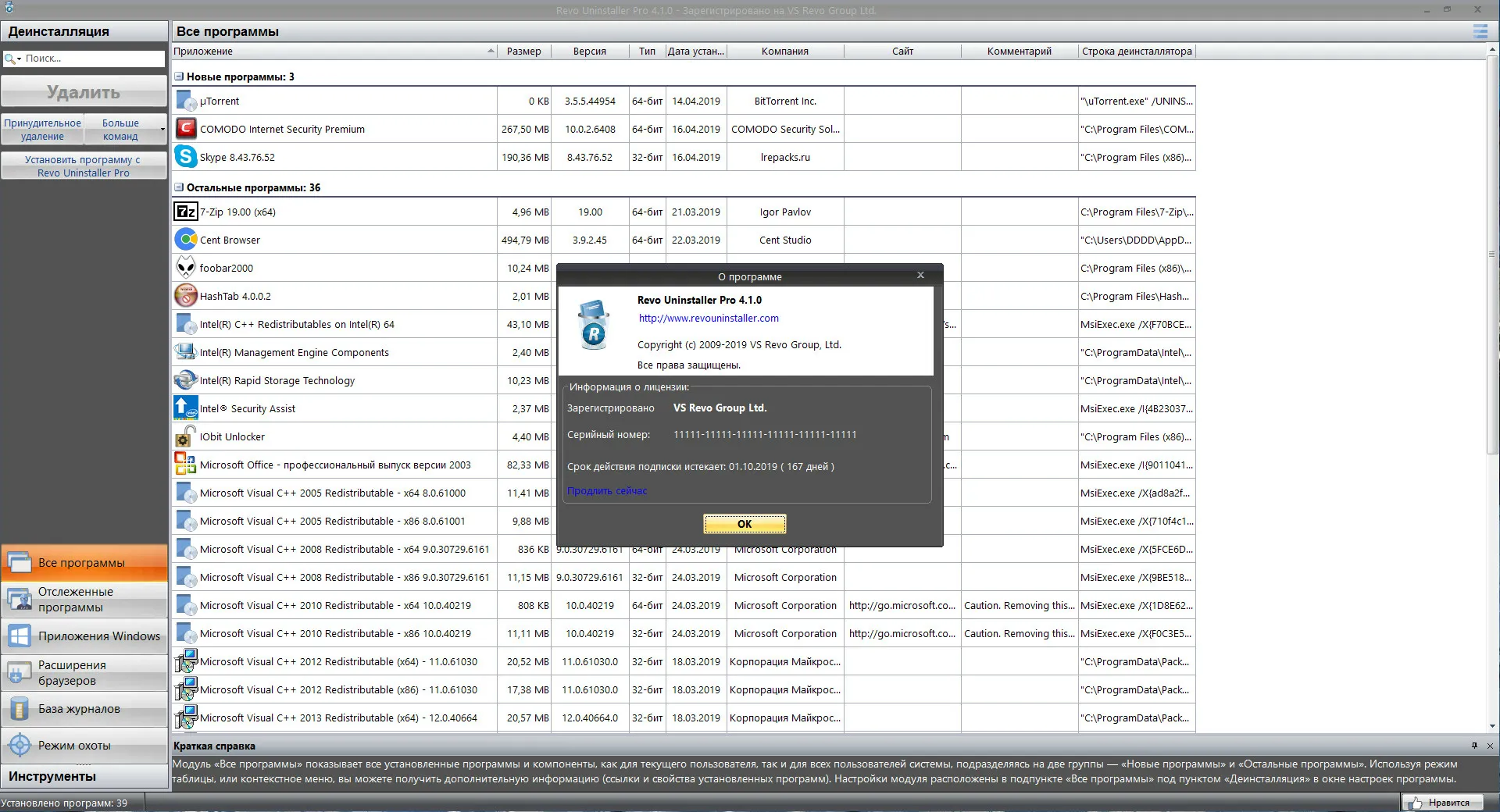
Task: Open the hamburger view menu icon
Action: (1480, 31)
